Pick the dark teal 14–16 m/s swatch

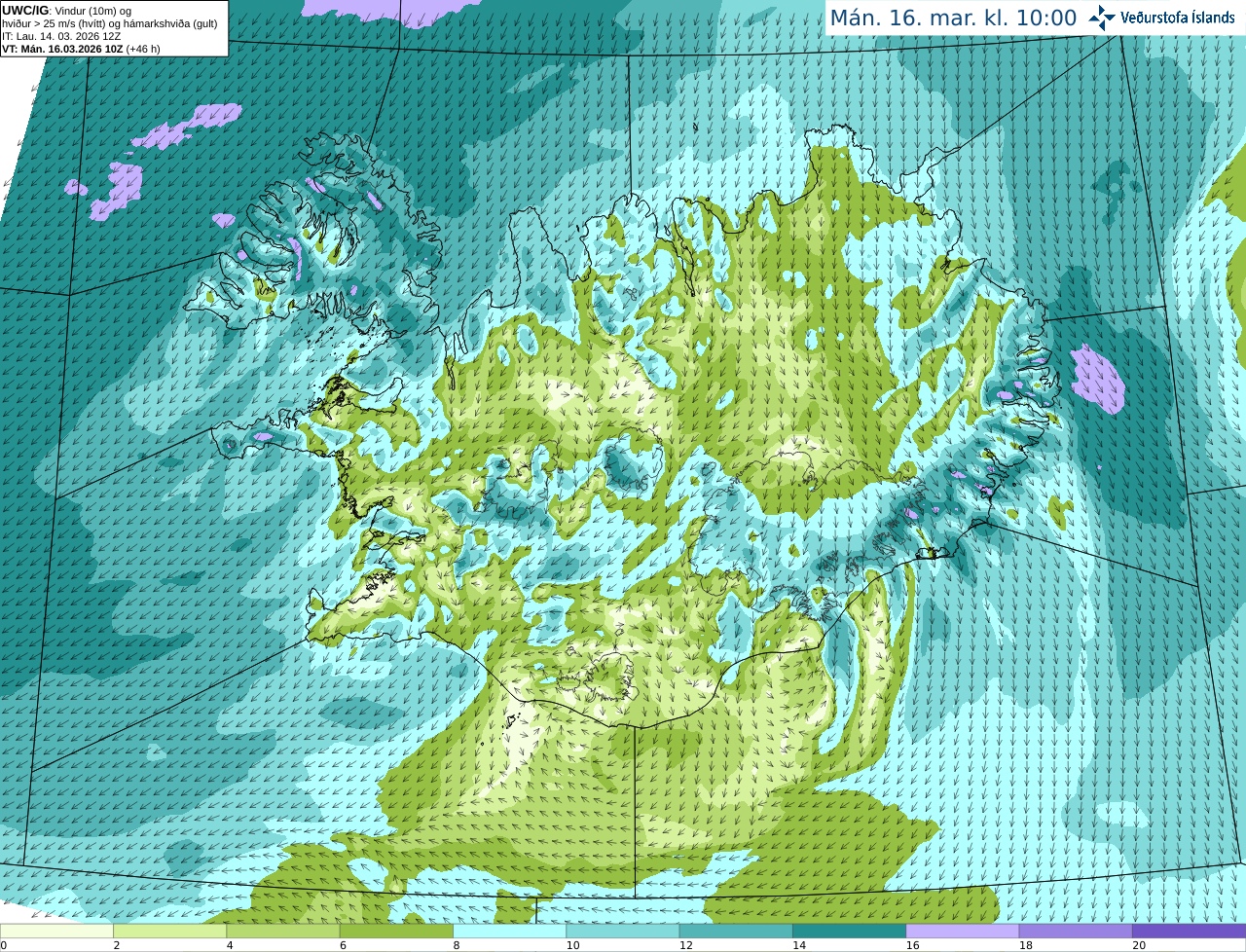(849, 931)
